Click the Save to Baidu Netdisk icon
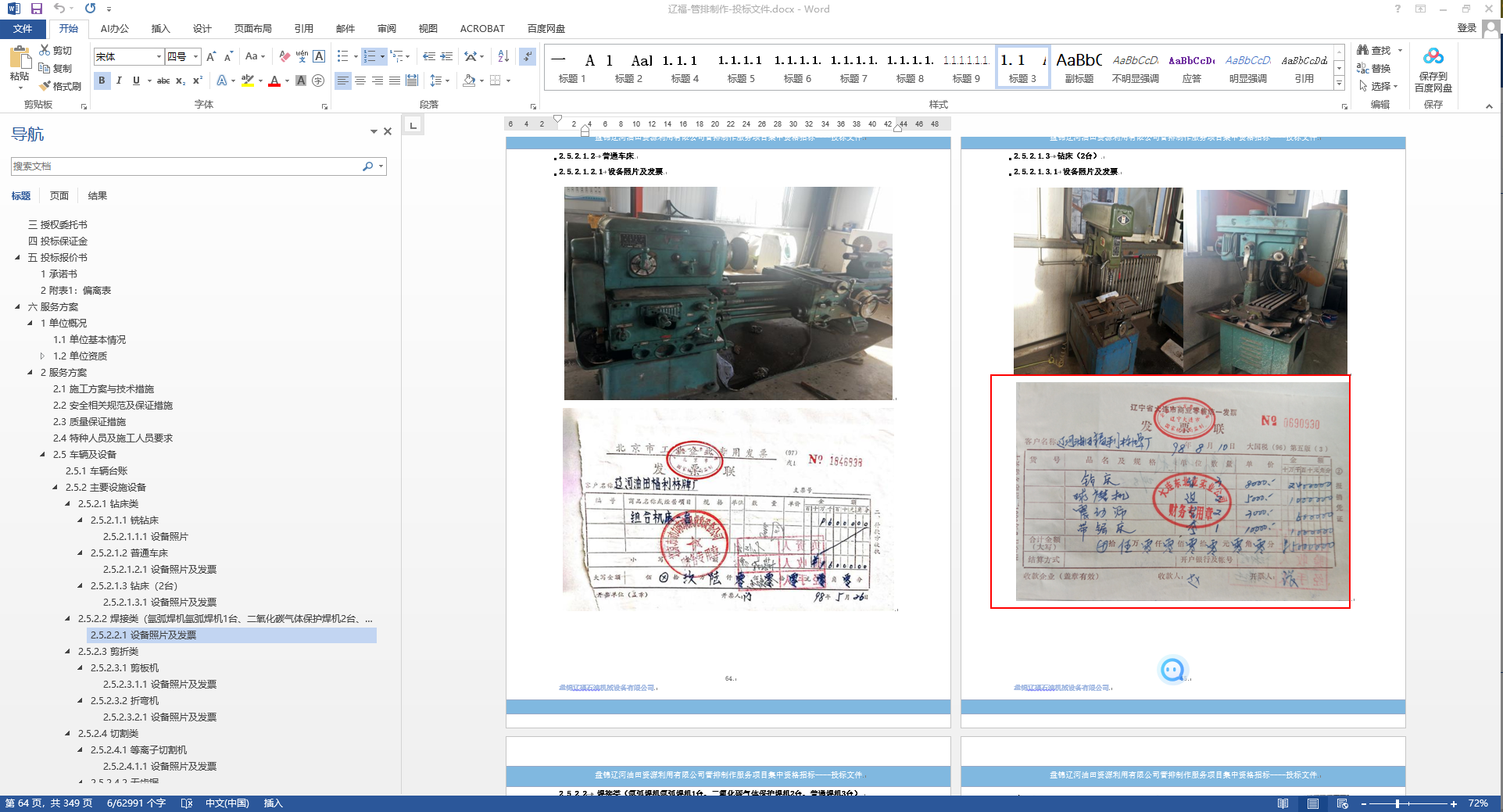The image size is (1503, 812). (1433, 57)
